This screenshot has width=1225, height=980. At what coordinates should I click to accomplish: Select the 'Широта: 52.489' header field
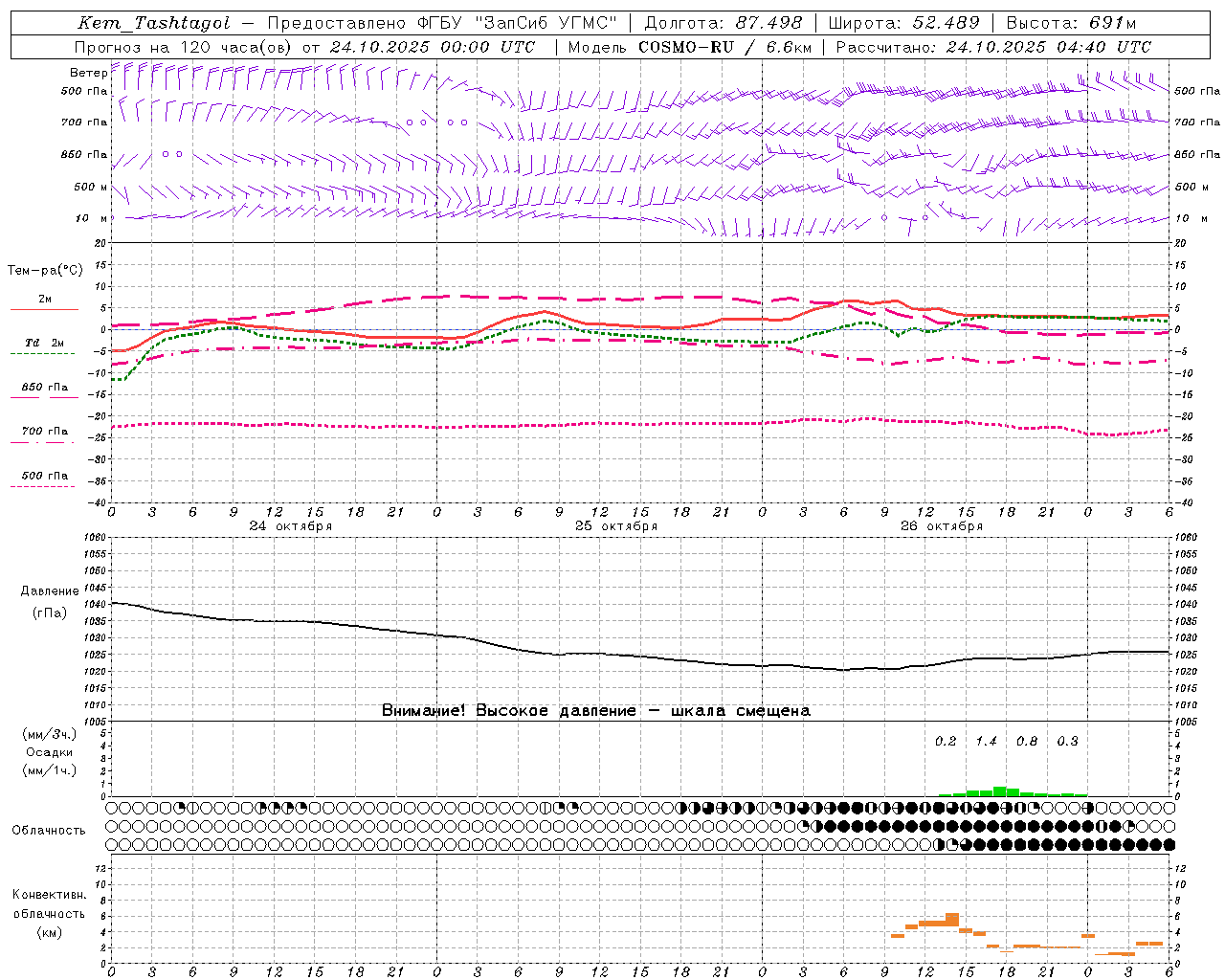[x=904, y=23]
